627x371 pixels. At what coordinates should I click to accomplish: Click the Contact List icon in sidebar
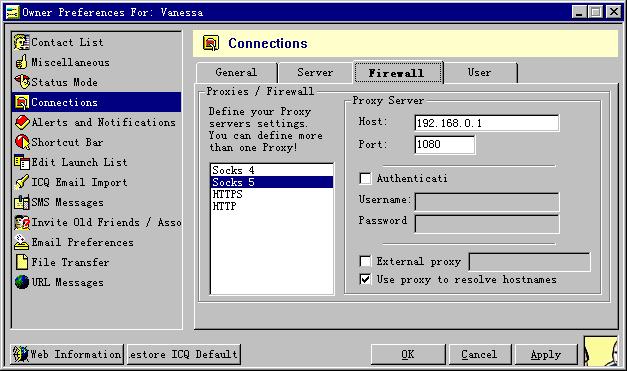click(22, 42)
